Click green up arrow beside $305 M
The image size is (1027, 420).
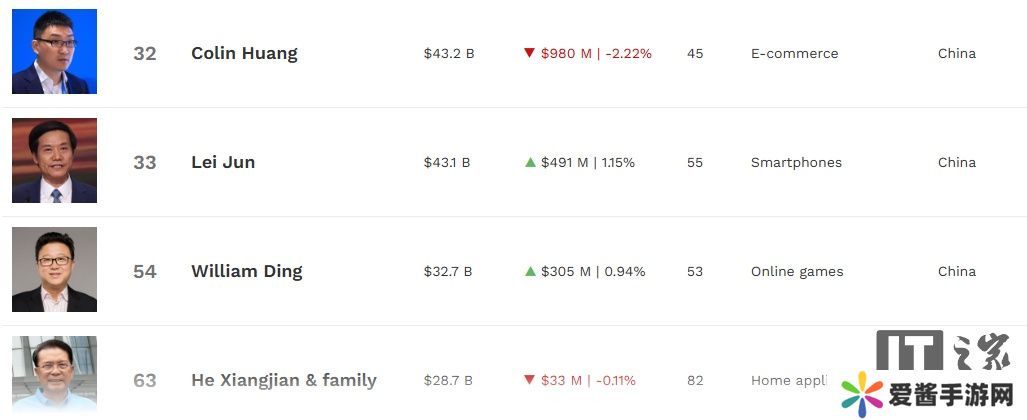(x=530, y=271)
